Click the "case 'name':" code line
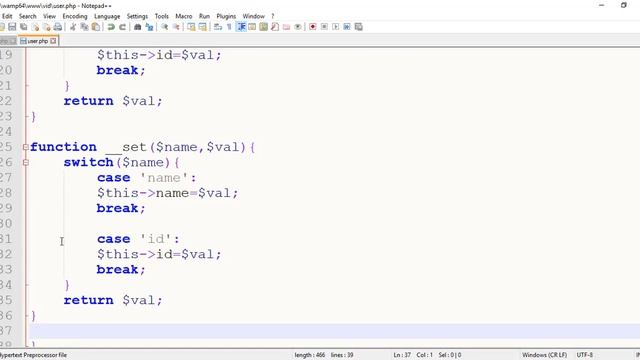The height and width of the screenshot is (360, 640). point(147,178)
